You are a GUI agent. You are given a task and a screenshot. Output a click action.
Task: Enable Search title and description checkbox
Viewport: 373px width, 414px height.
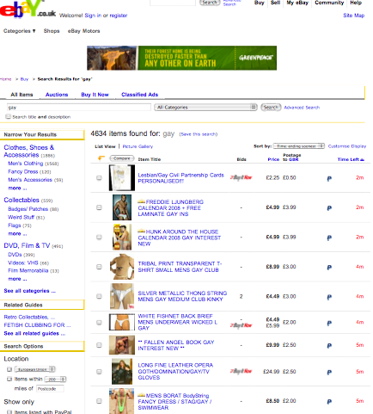tap(8, 117)
